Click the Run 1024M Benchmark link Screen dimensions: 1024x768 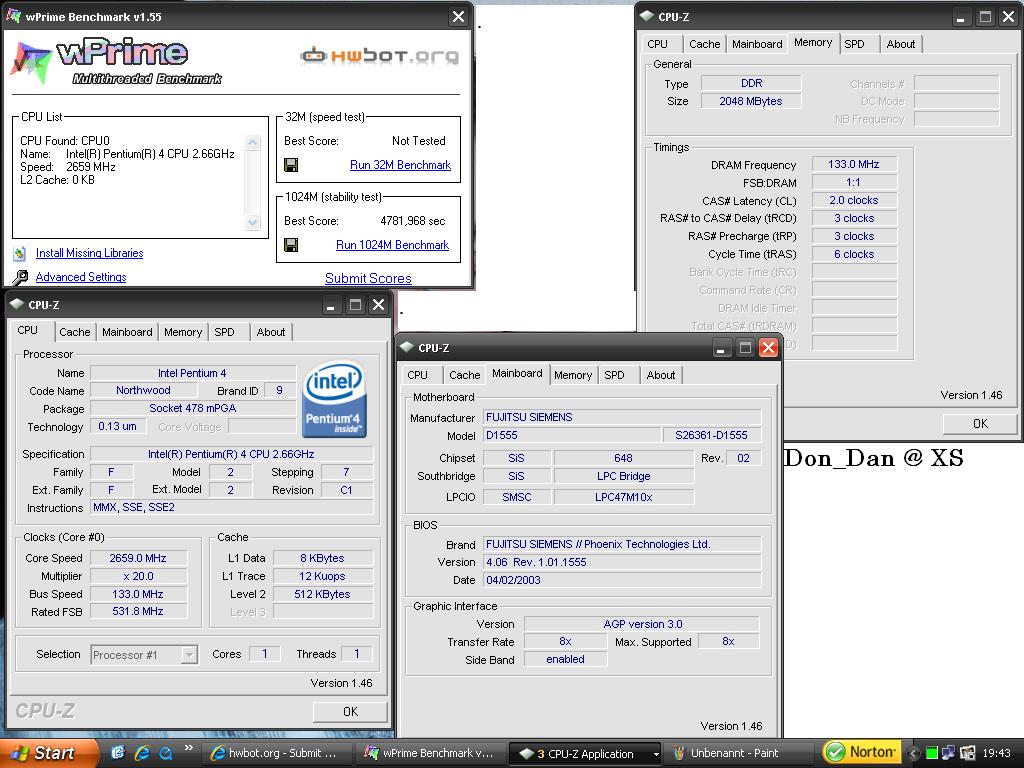[392, 244]
